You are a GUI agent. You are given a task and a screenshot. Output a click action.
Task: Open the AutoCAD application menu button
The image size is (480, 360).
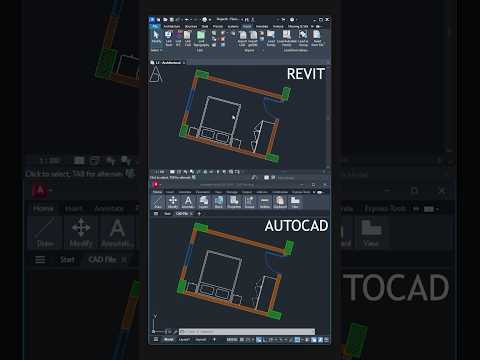pos(155,184)
